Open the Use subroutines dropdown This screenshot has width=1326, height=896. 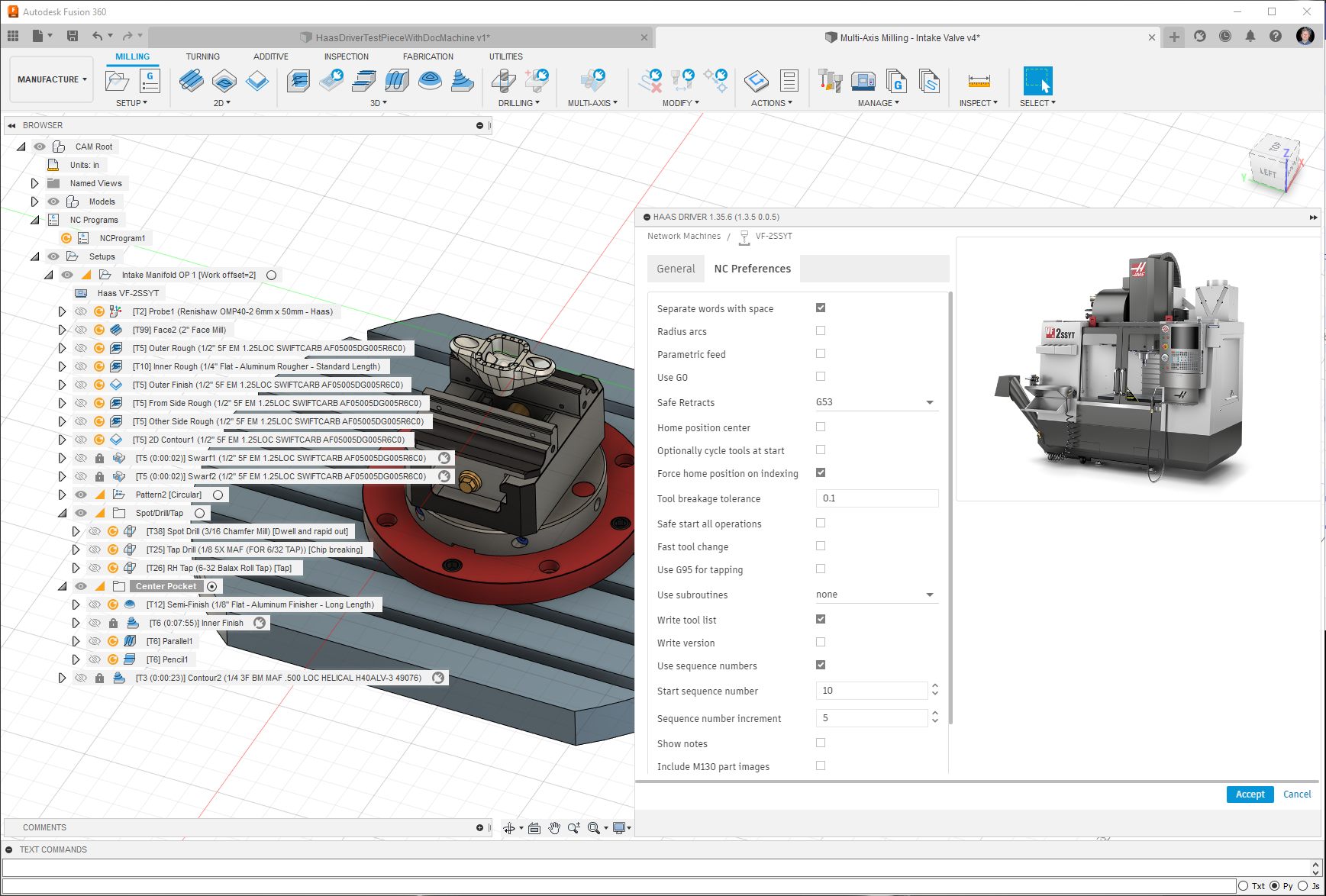876,595
